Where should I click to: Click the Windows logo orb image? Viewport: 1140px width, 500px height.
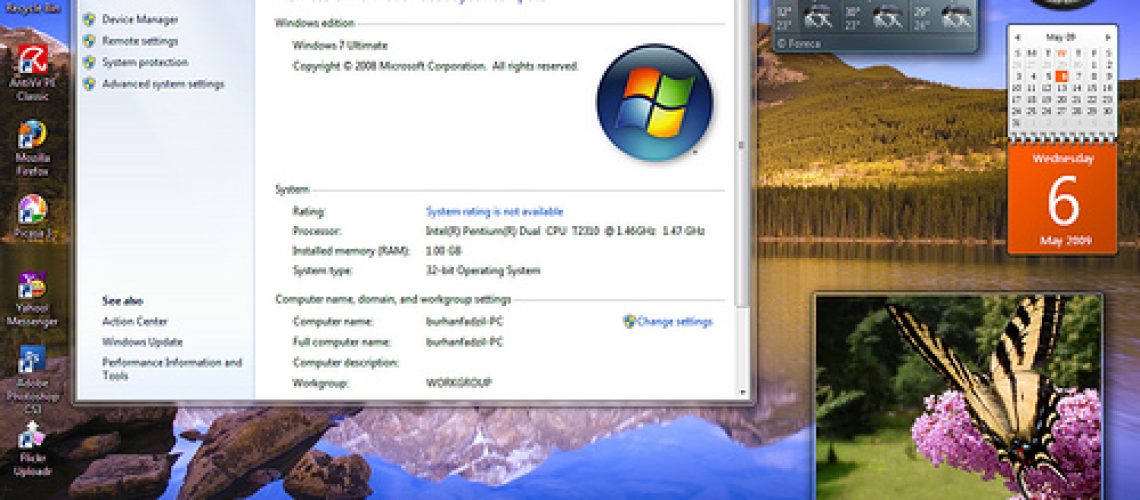[x=654, y=102]
